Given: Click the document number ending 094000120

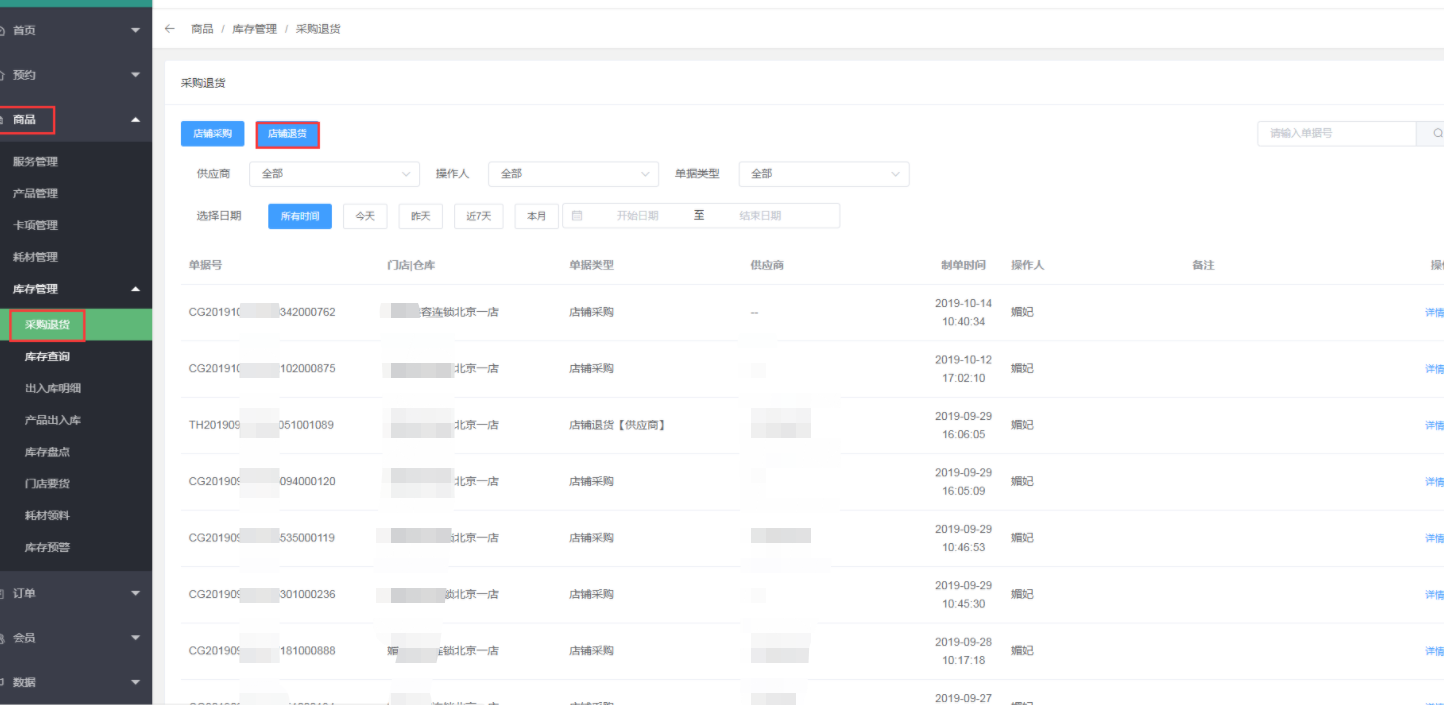Looking at the screenshot, I should (262, 482).
